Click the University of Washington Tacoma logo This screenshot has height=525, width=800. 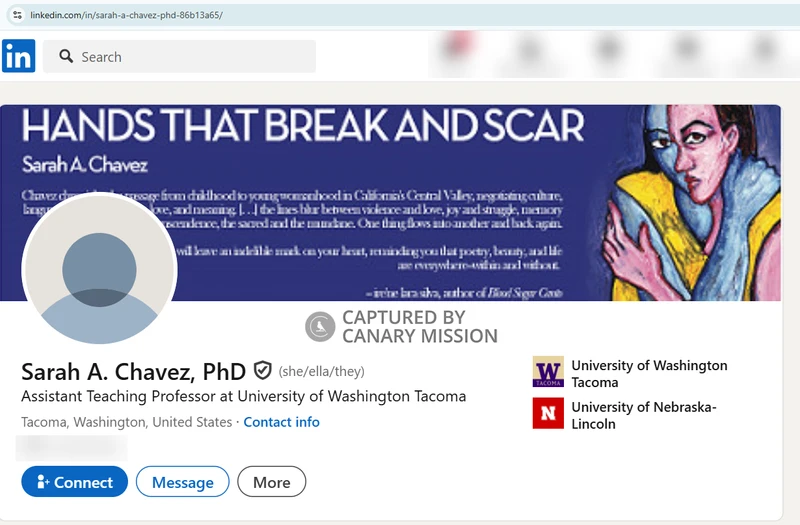click(548, 372)
